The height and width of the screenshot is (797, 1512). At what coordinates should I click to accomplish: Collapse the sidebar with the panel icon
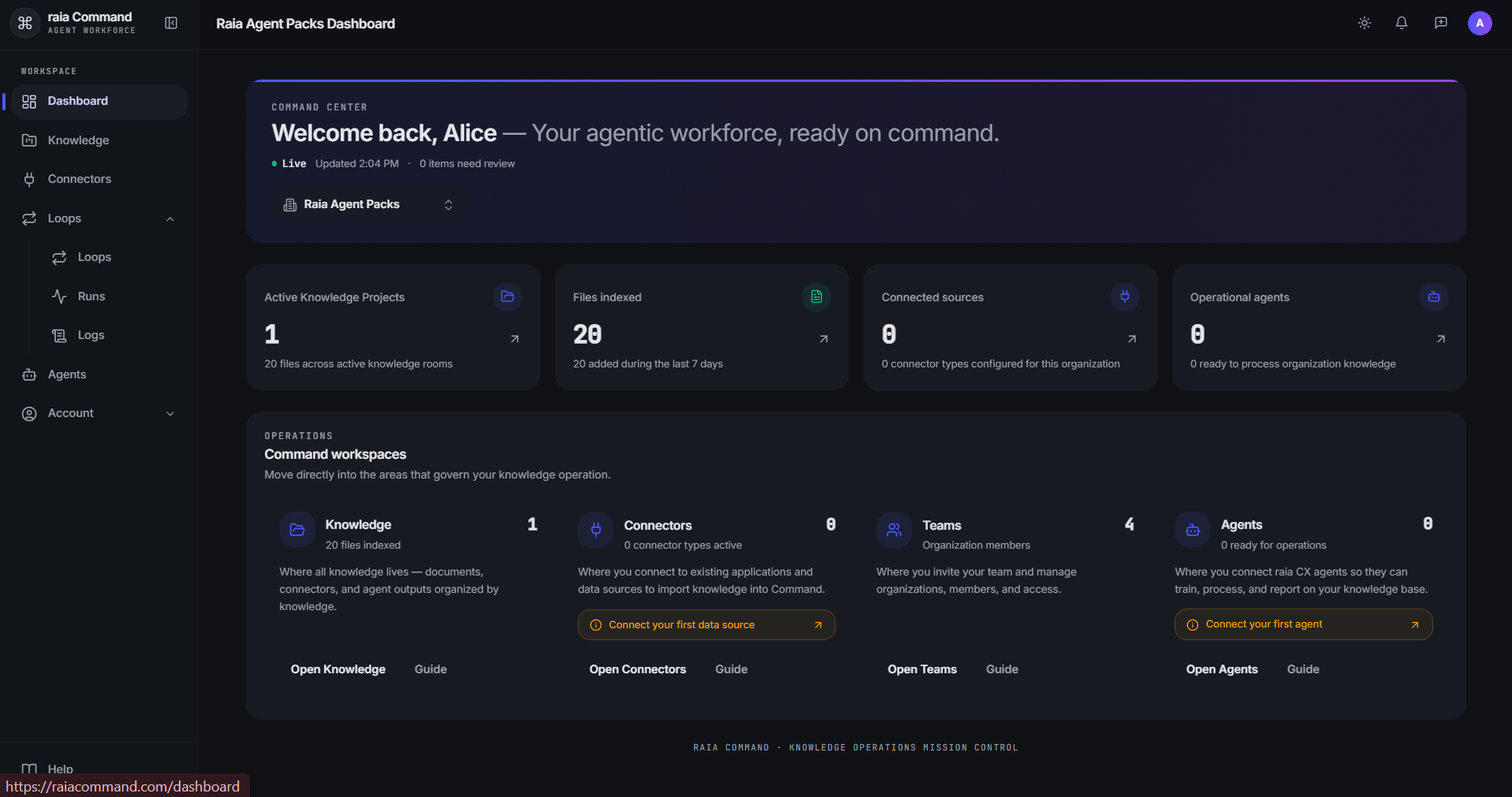(171, 23)
